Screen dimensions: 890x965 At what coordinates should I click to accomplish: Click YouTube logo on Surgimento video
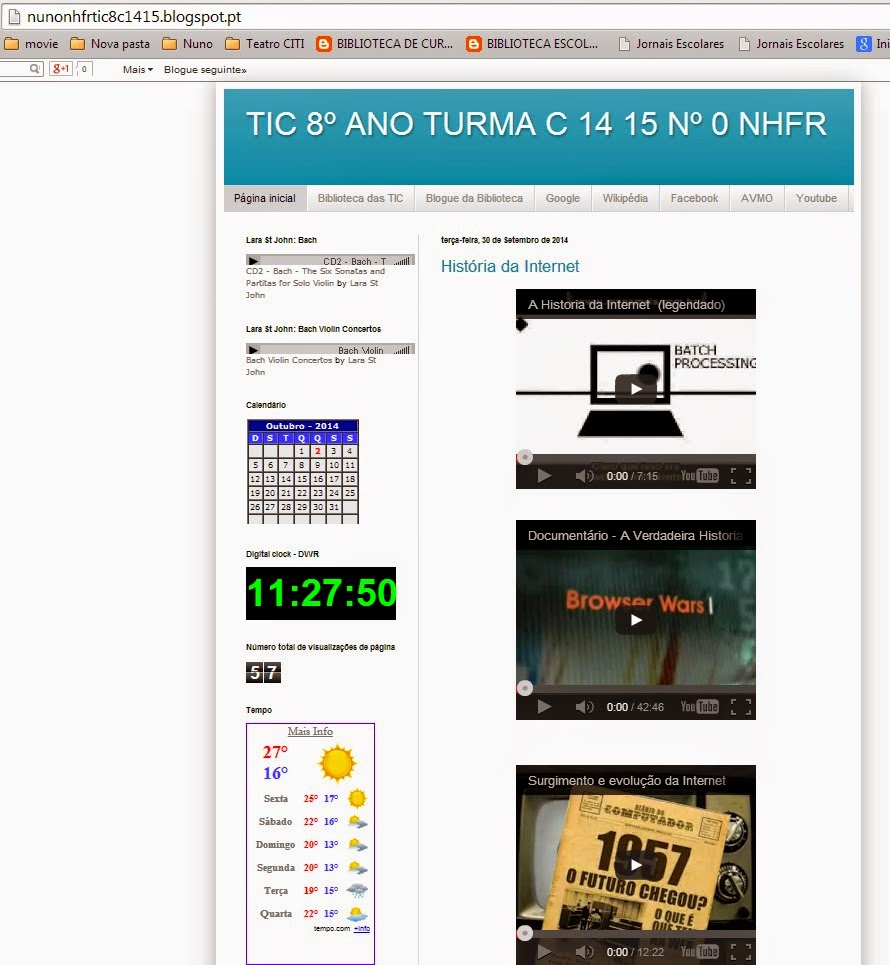click(x=699, y=951)
